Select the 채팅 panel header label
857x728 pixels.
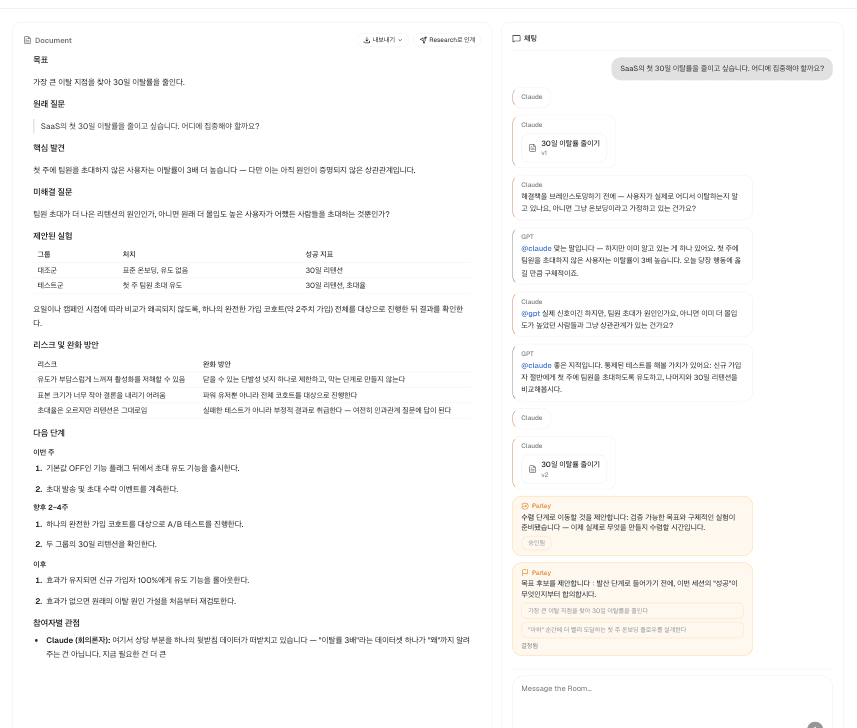click(x=530, y=39)
